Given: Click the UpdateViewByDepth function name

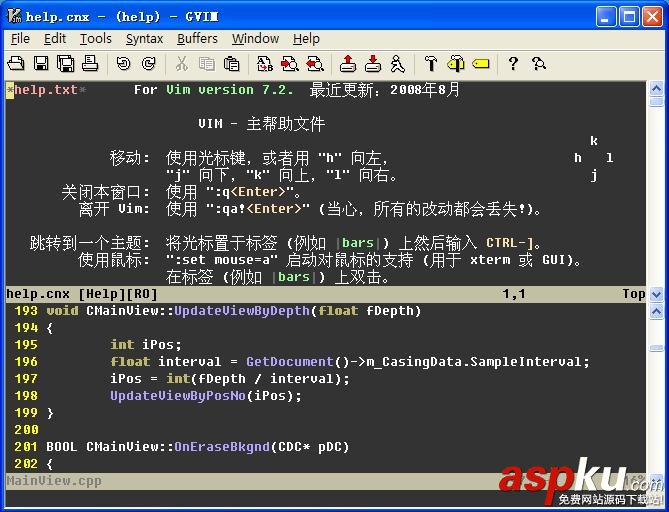Looking at the screenshot, I should (x=242, y=311).
